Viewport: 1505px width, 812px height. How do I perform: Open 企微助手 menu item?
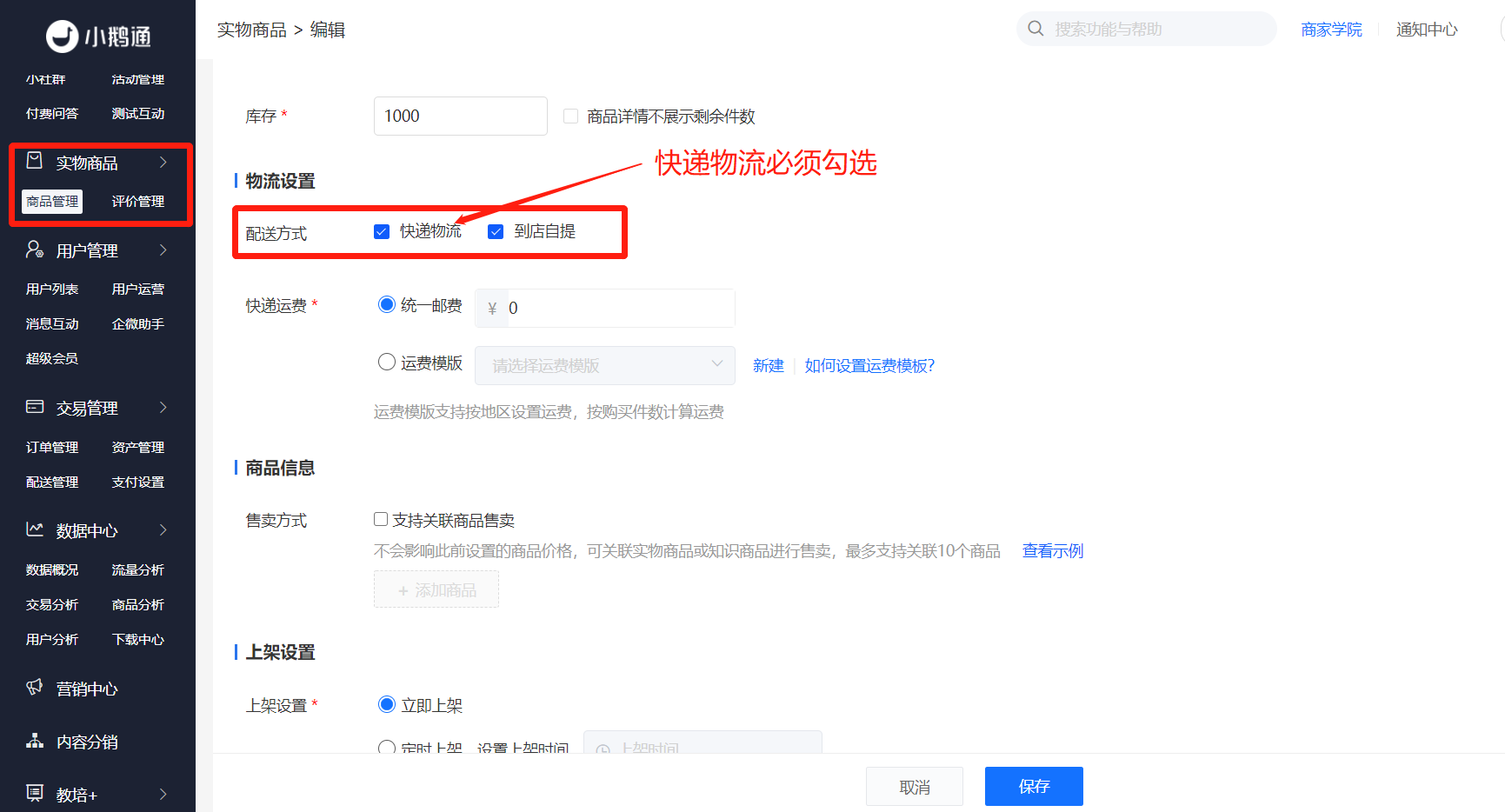click(138, 324)
